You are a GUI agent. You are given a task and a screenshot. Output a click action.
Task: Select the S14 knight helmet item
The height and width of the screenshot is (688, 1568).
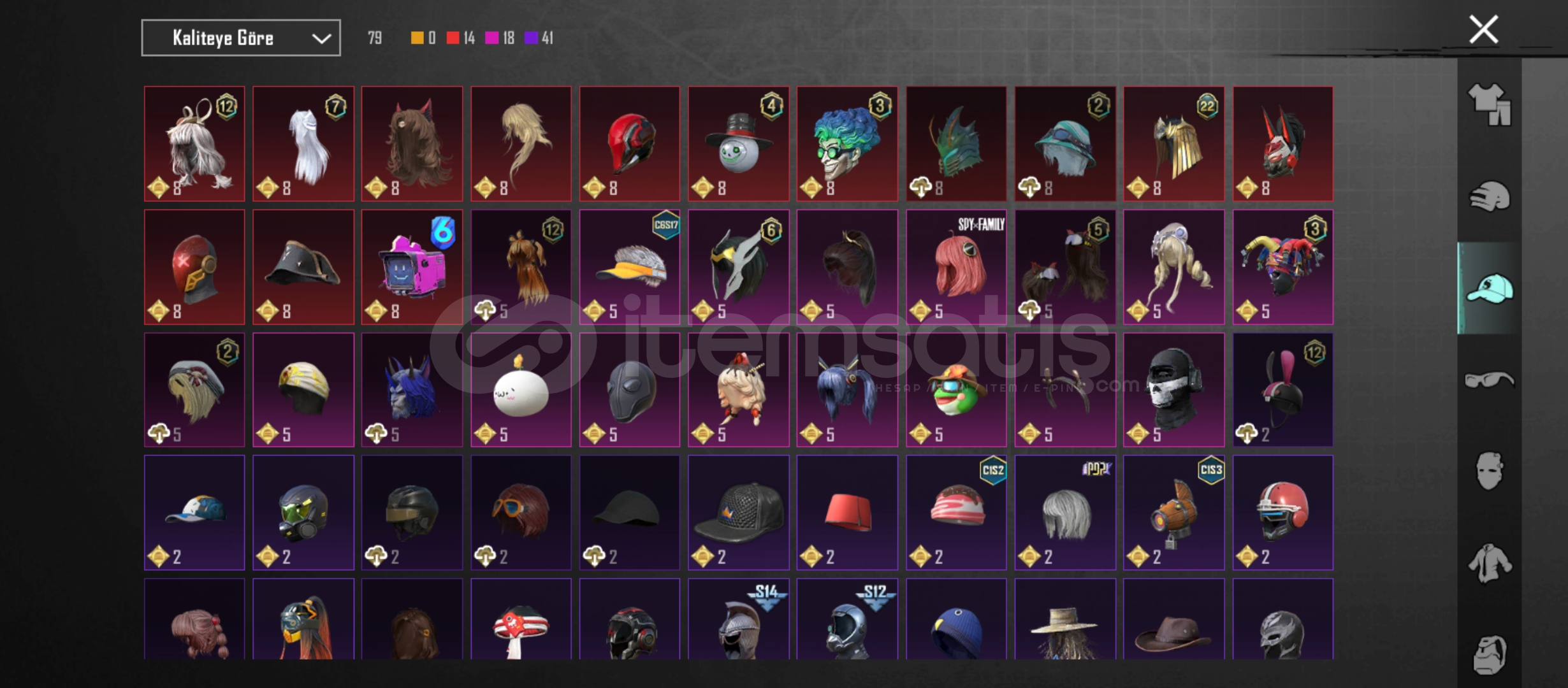pyautogui.click(x=738, y=619)
